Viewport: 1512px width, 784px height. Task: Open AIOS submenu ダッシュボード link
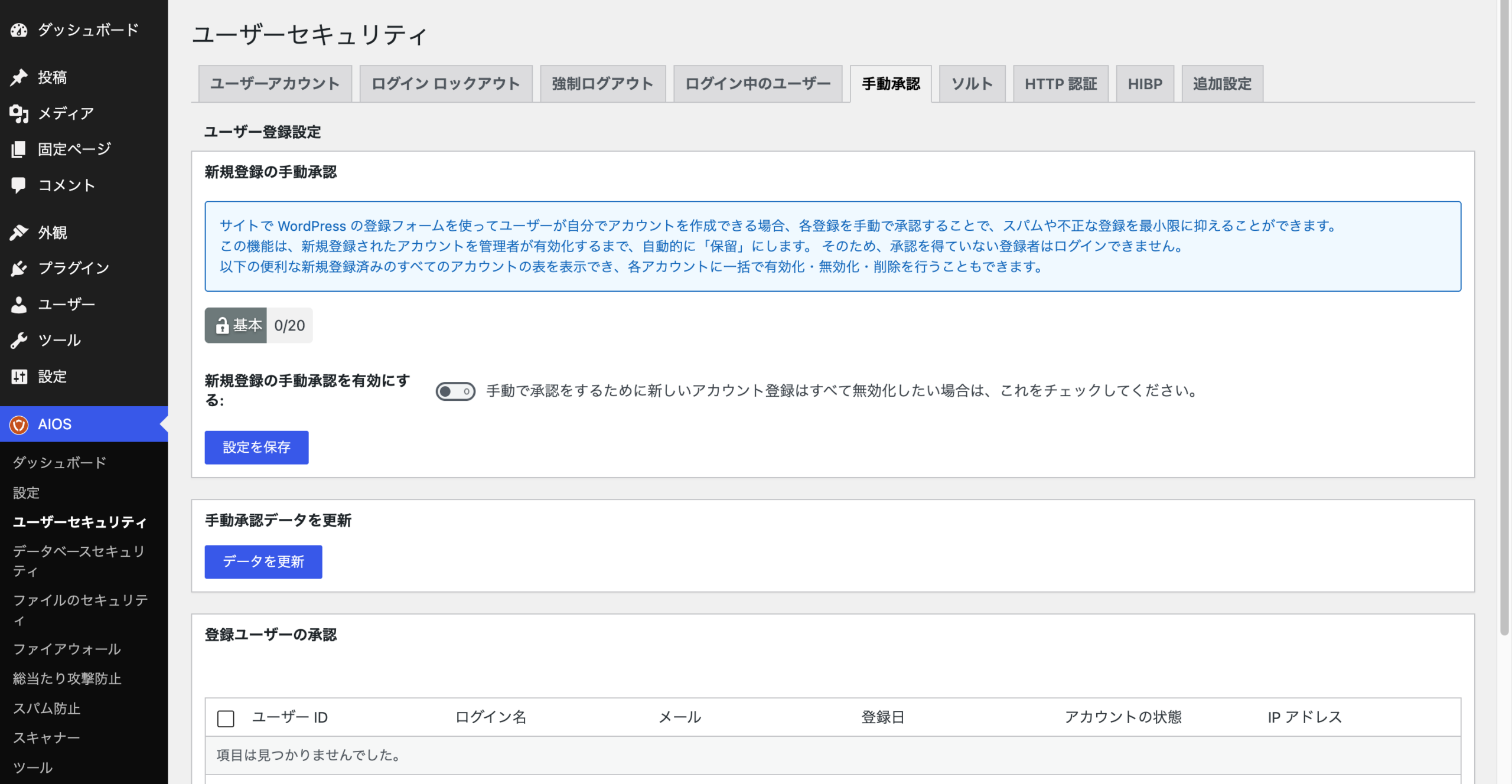pos(60,462)
